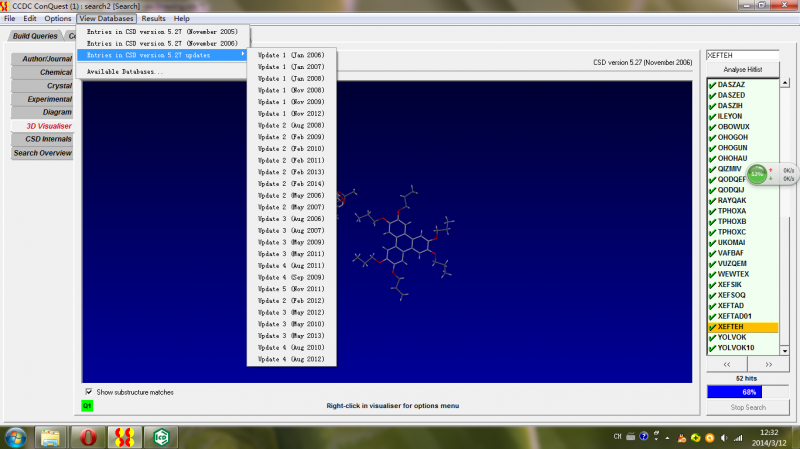Open the Crystal pane

pyautogui.click(x=42, y=86)
